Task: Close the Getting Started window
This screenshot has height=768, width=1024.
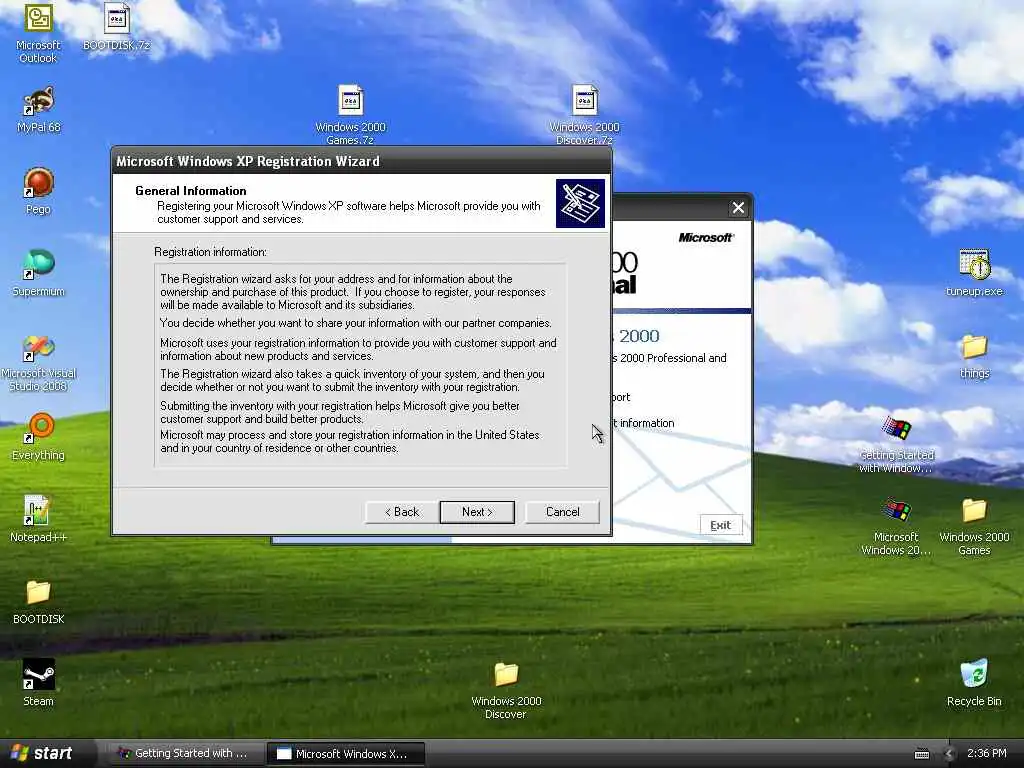Action: [738, 208]
